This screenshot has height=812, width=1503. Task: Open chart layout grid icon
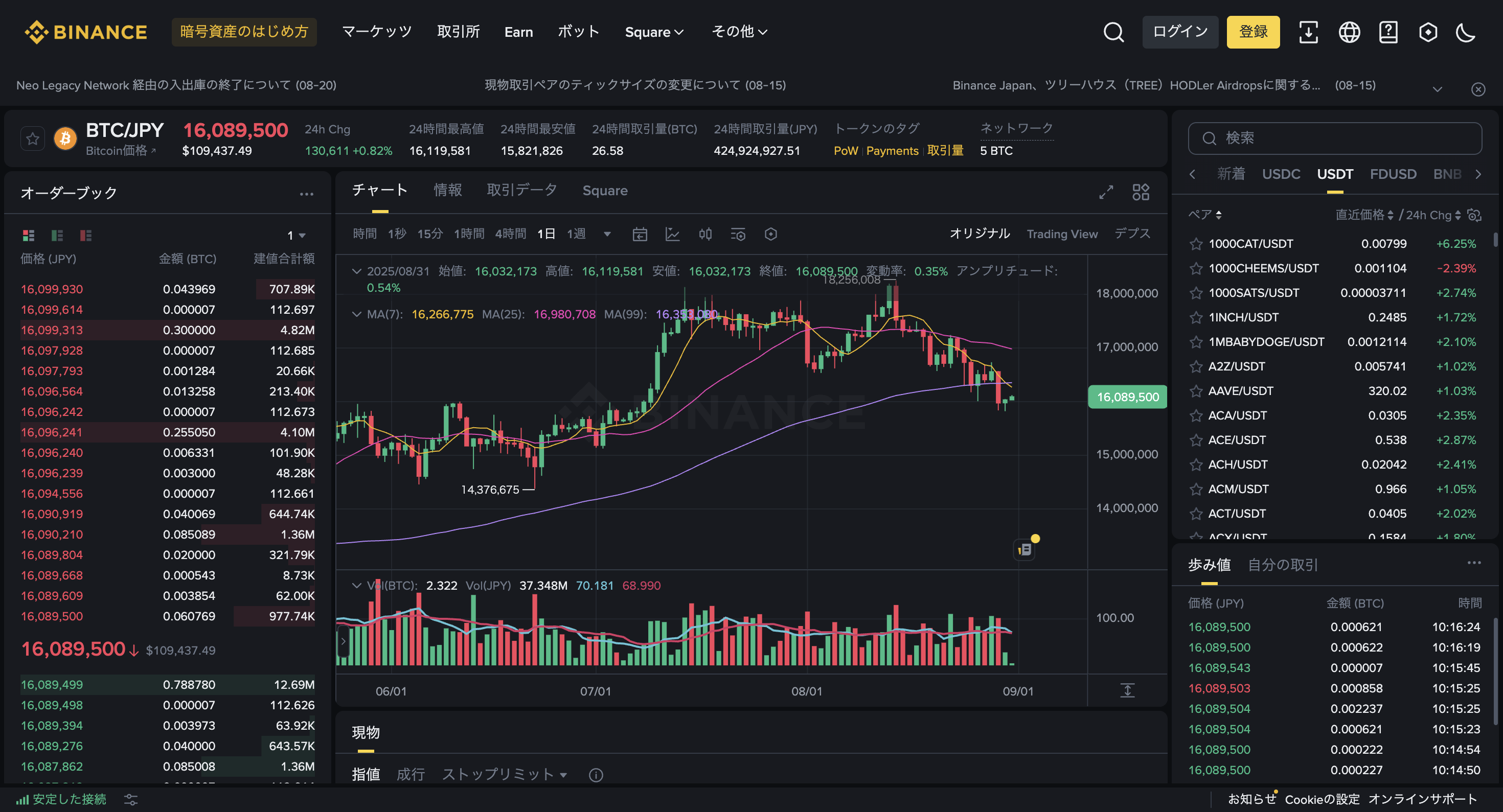click(1141, 192)
